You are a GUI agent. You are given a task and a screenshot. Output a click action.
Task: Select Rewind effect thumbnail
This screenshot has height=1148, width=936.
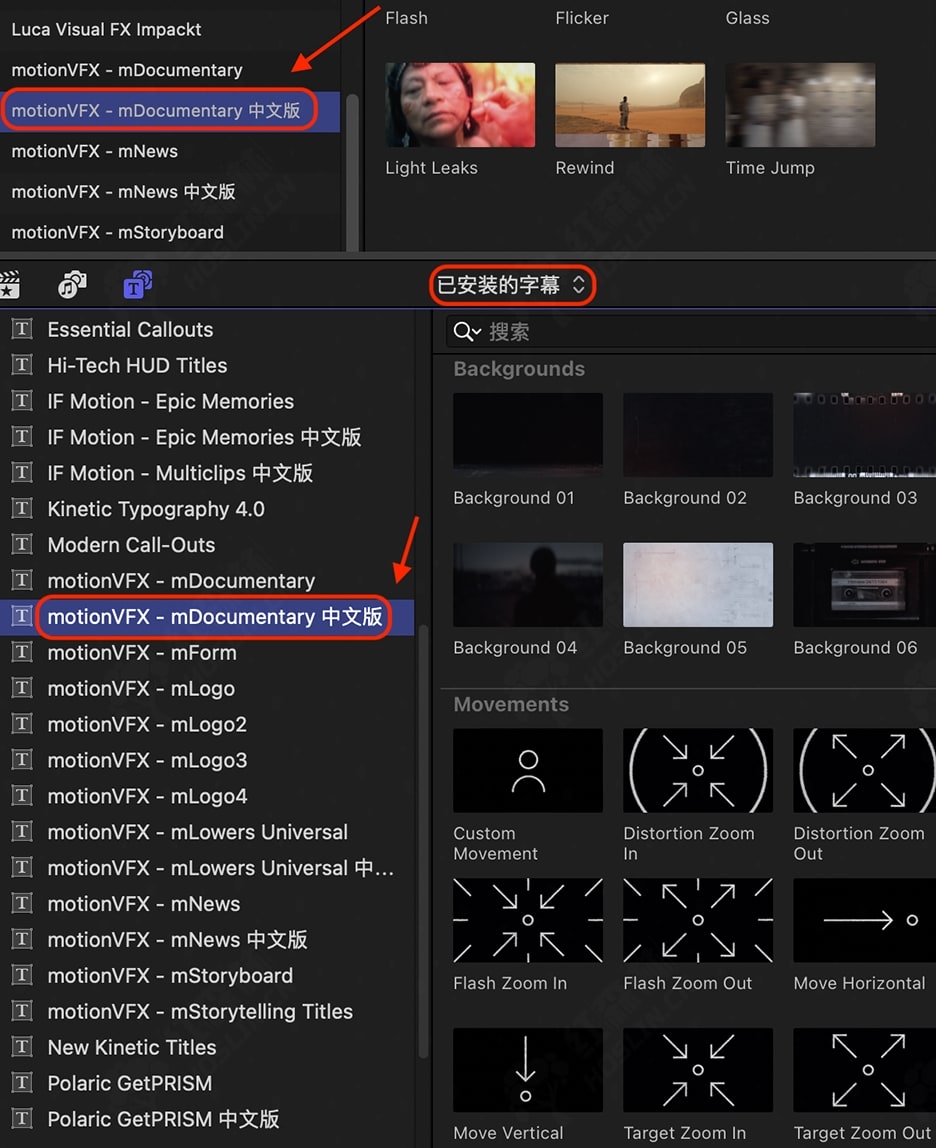point(630,105)
